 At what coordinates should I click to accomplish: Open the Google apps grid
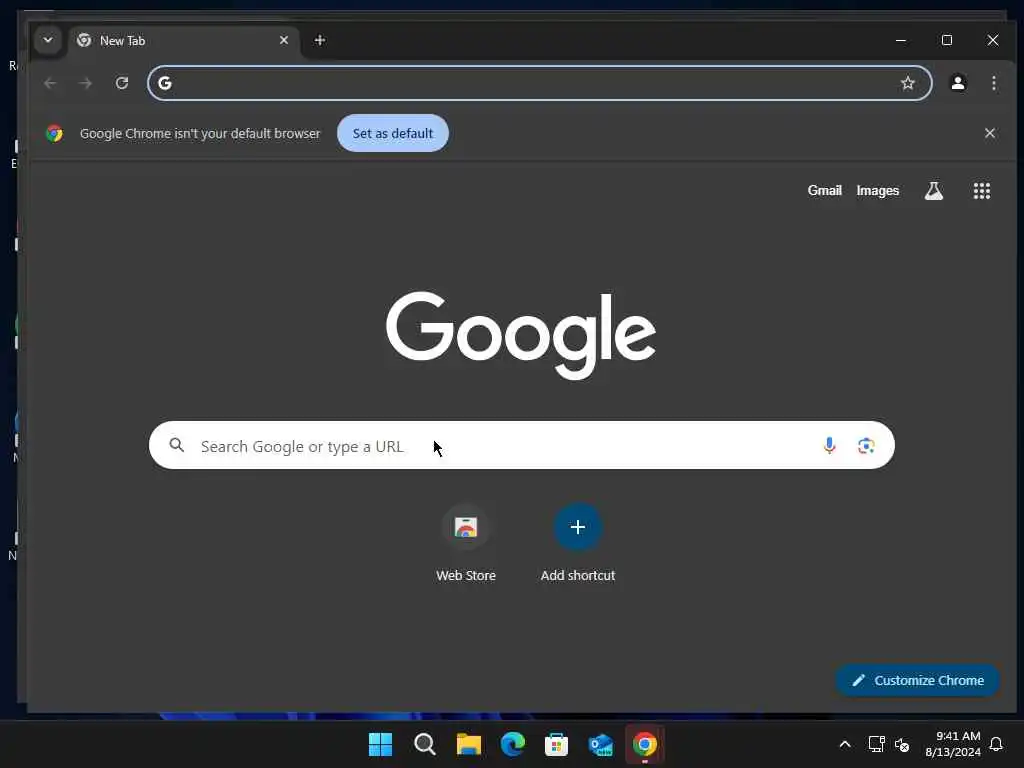click(x=982, y=191)
